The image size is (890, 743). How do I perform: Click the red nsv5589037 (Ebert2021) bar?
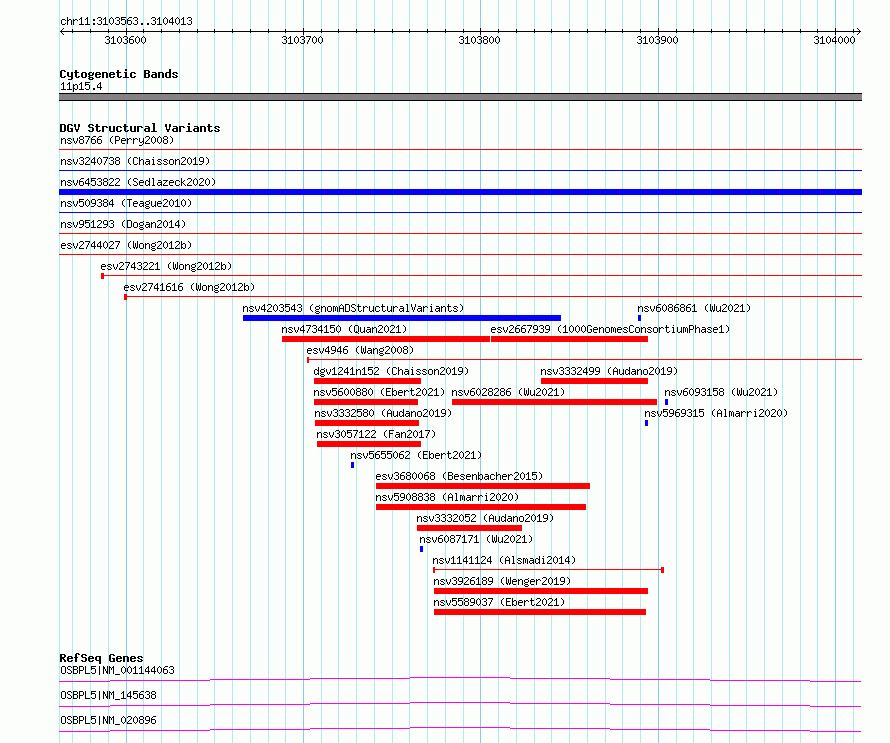point(540,612)
